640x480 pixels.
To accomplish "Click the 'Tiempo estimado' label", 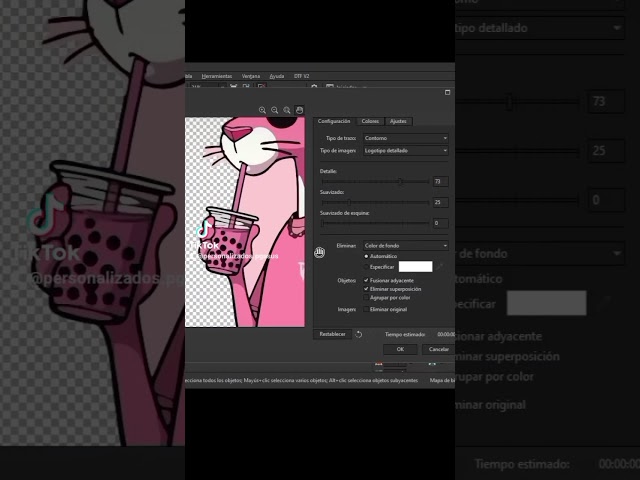I will click(x=405, y=335).
